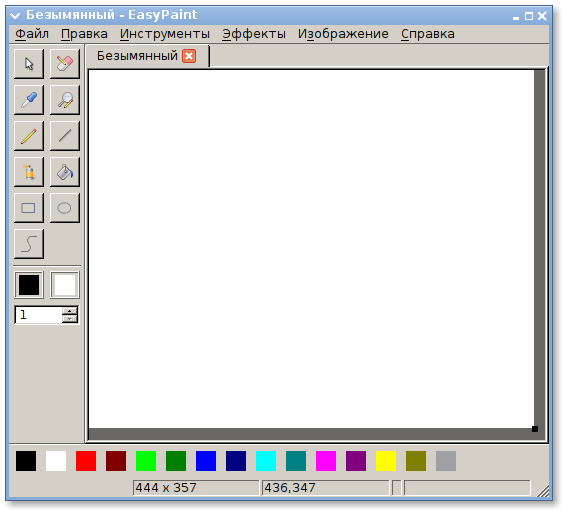Open the Инструменты menu
The width and height of the screenshot is (562, 510).
165,34
